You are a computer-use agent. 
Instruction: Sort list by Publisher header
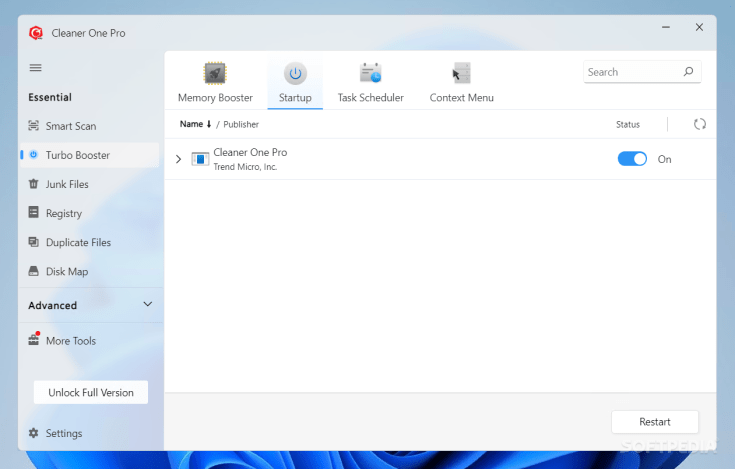pyautogui.click(x=241, y=124)
